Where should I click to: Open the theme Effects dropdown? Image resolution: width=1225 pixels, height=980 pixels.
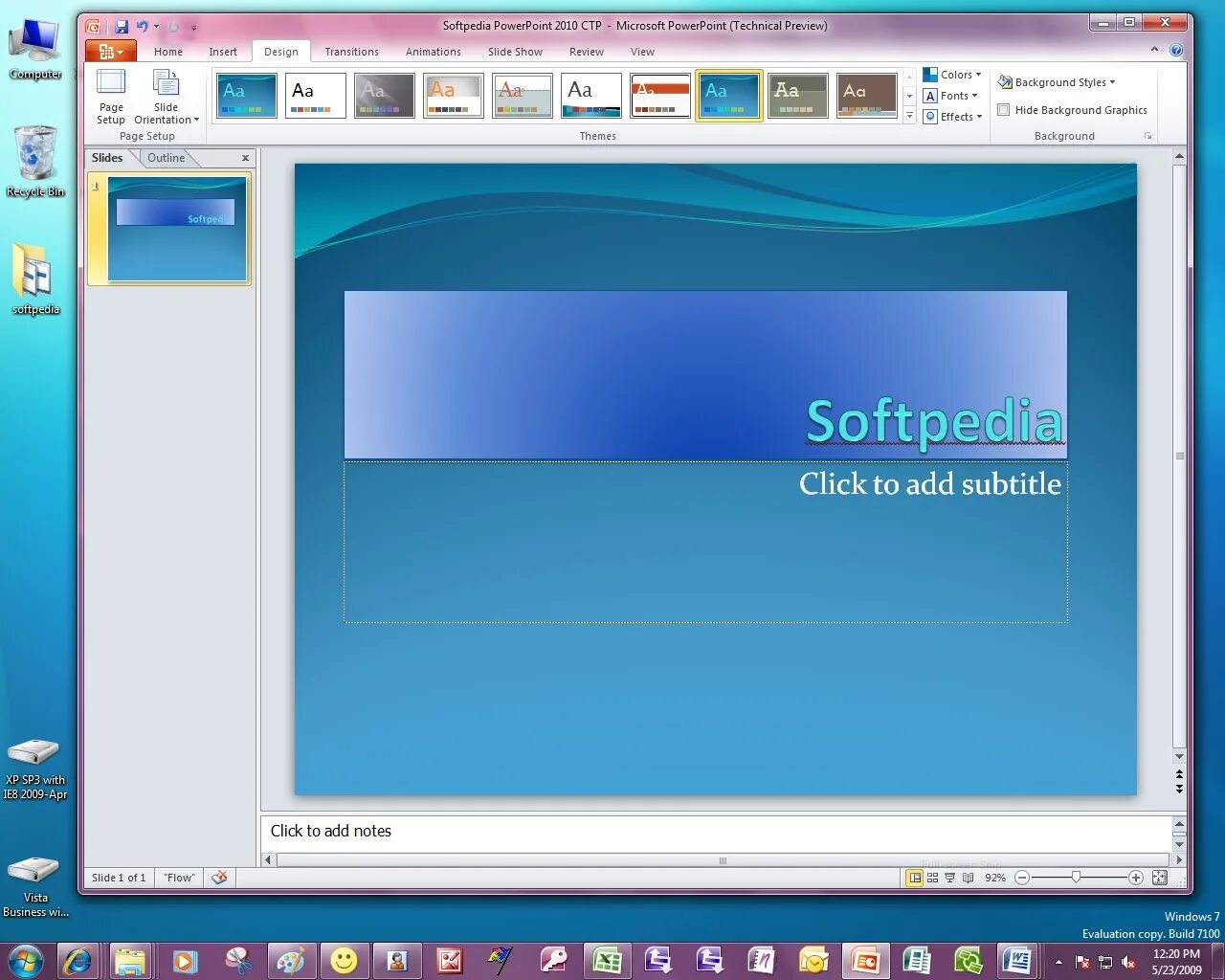coord(953,117)
